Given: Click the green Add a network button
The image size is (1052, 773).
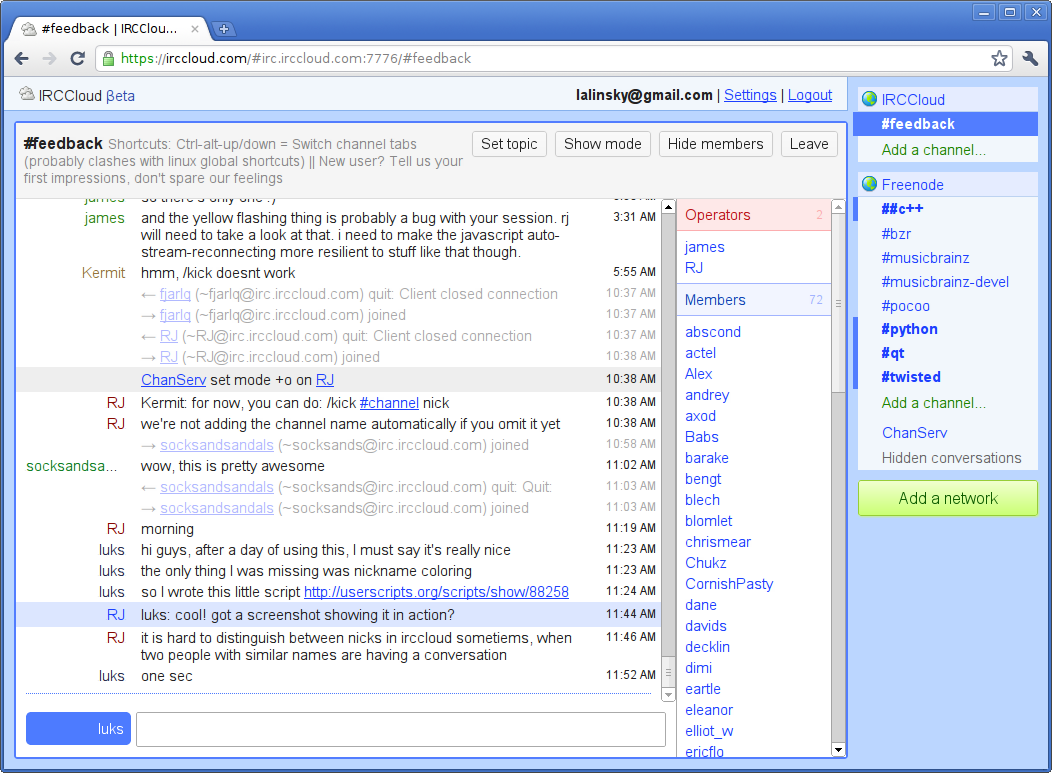Looking at the screenshot, I should coord(948,498).
